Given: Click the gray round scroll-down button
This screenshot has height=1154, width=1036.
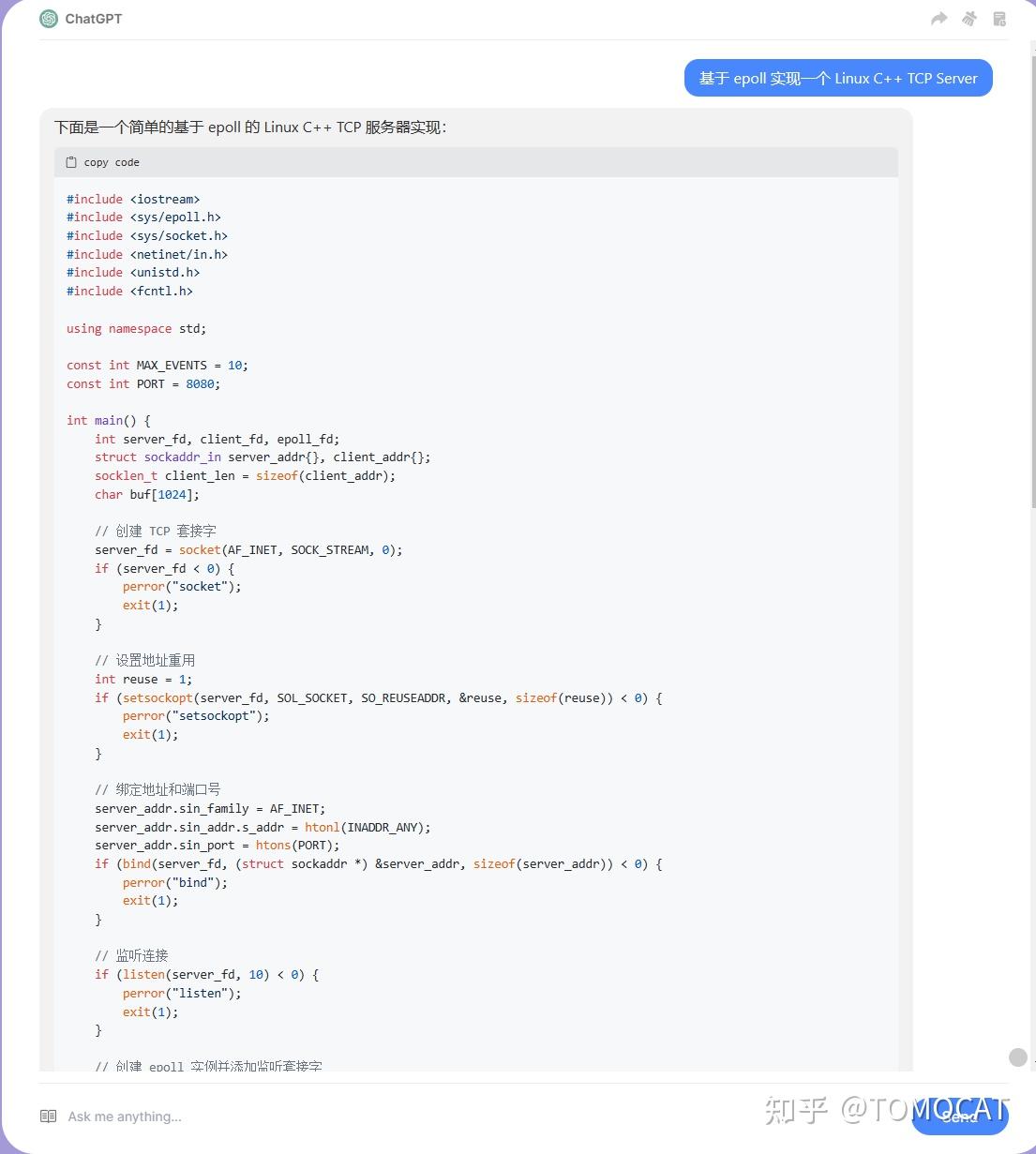Looking at the screenshot, I should (x=1017, y=1057).
